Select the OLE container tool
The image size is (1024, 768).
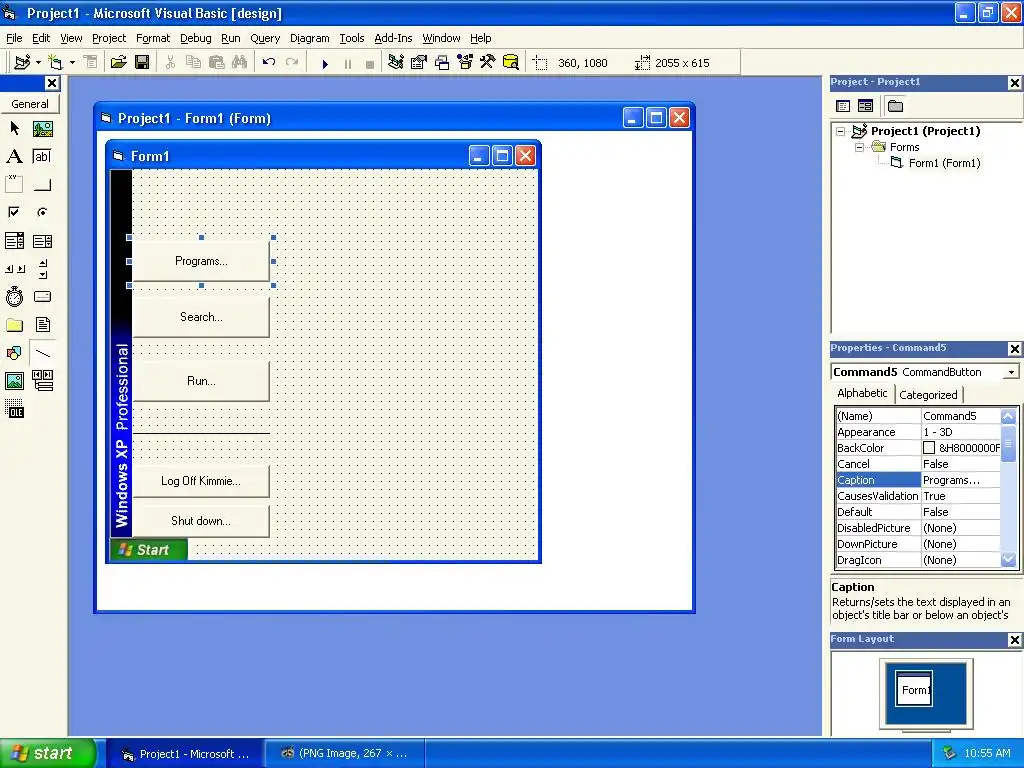point(14,409)
